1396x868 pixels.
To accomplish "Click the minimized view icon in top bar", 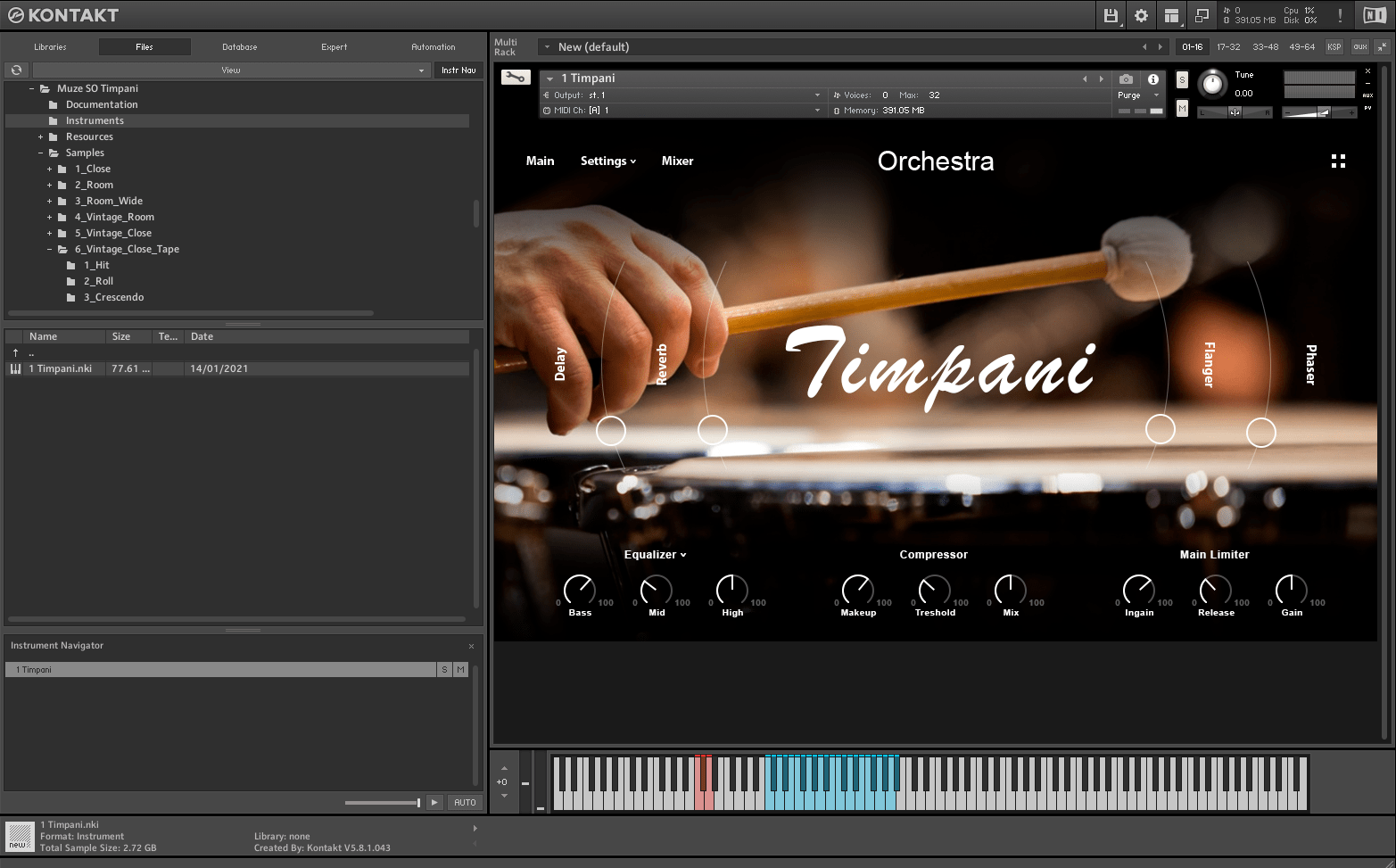I will point(1202,15).
